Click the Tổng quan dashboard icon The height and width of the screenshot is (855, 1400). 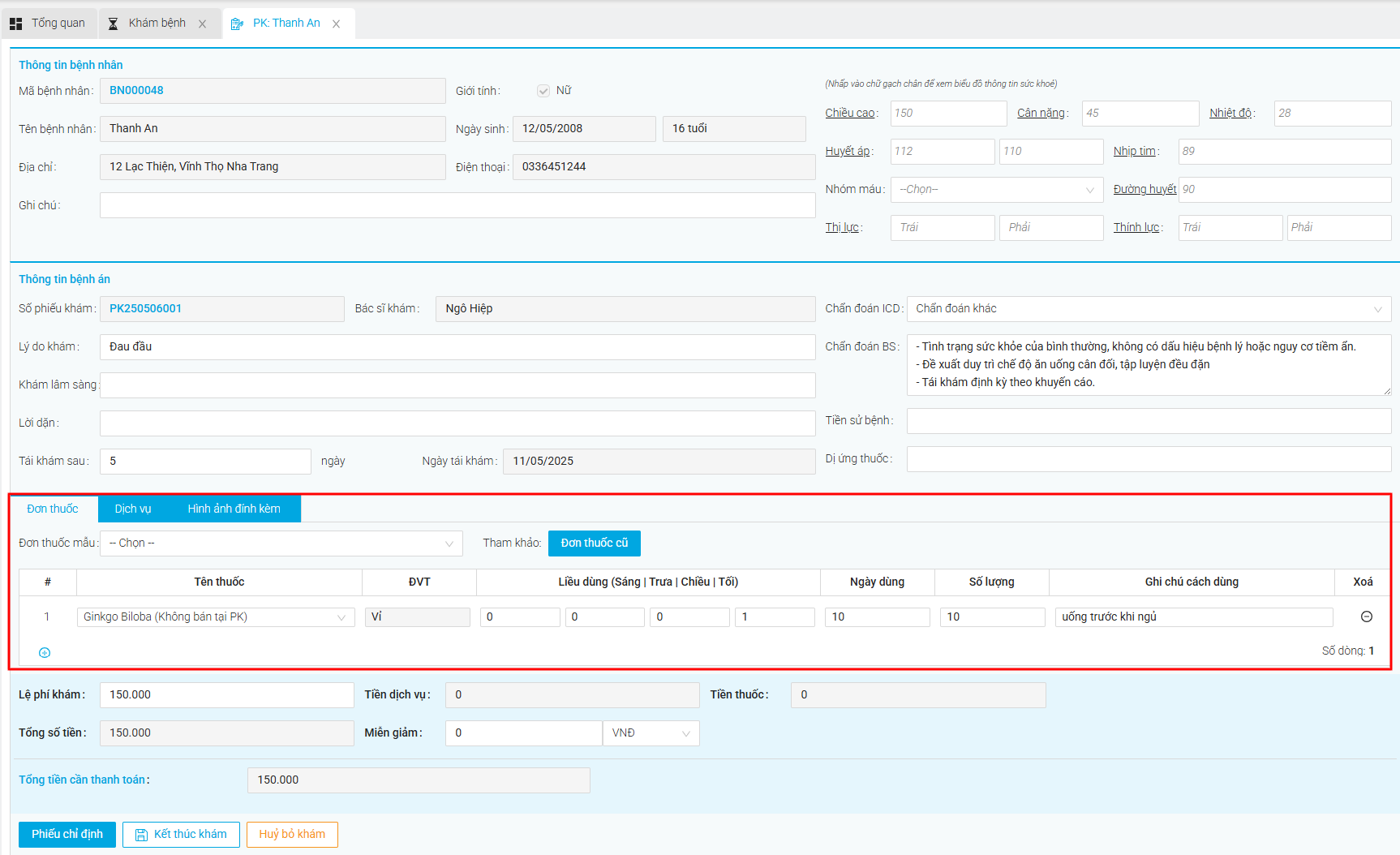15,24
